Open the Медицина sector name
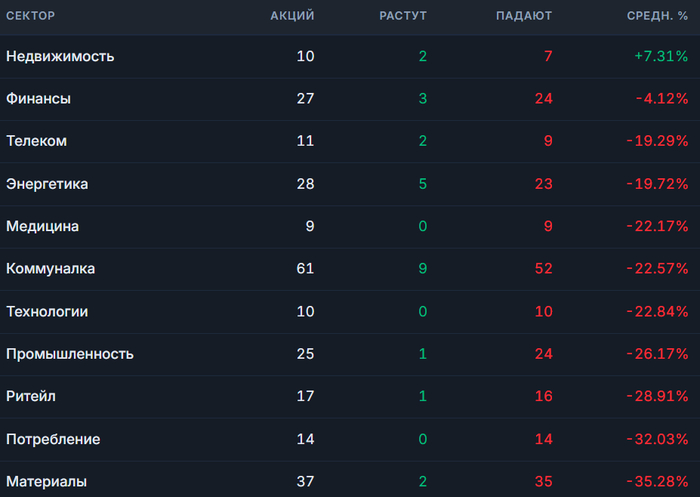Viewport: 700px width, 497px height. [42, 226]
